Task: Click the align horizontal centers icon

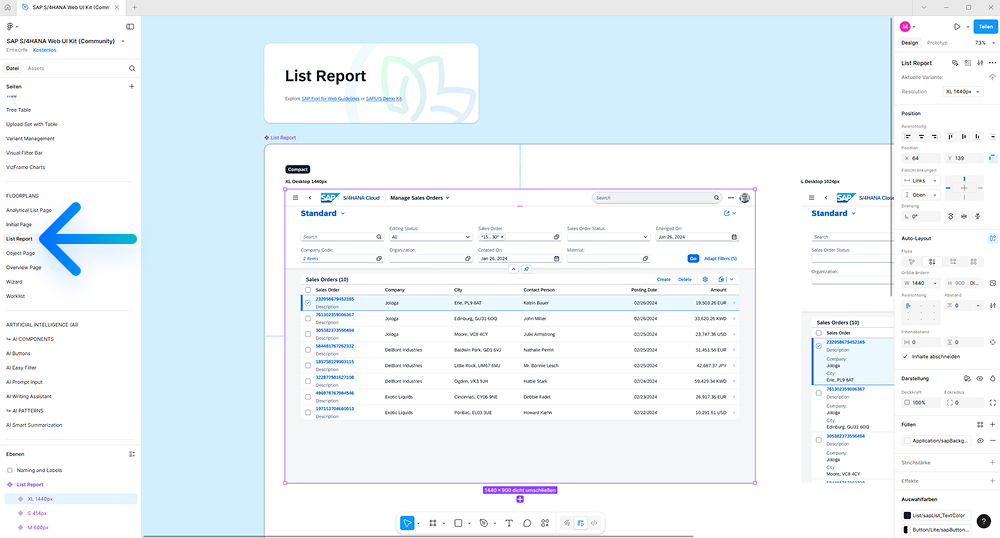Action: (921, 136)
